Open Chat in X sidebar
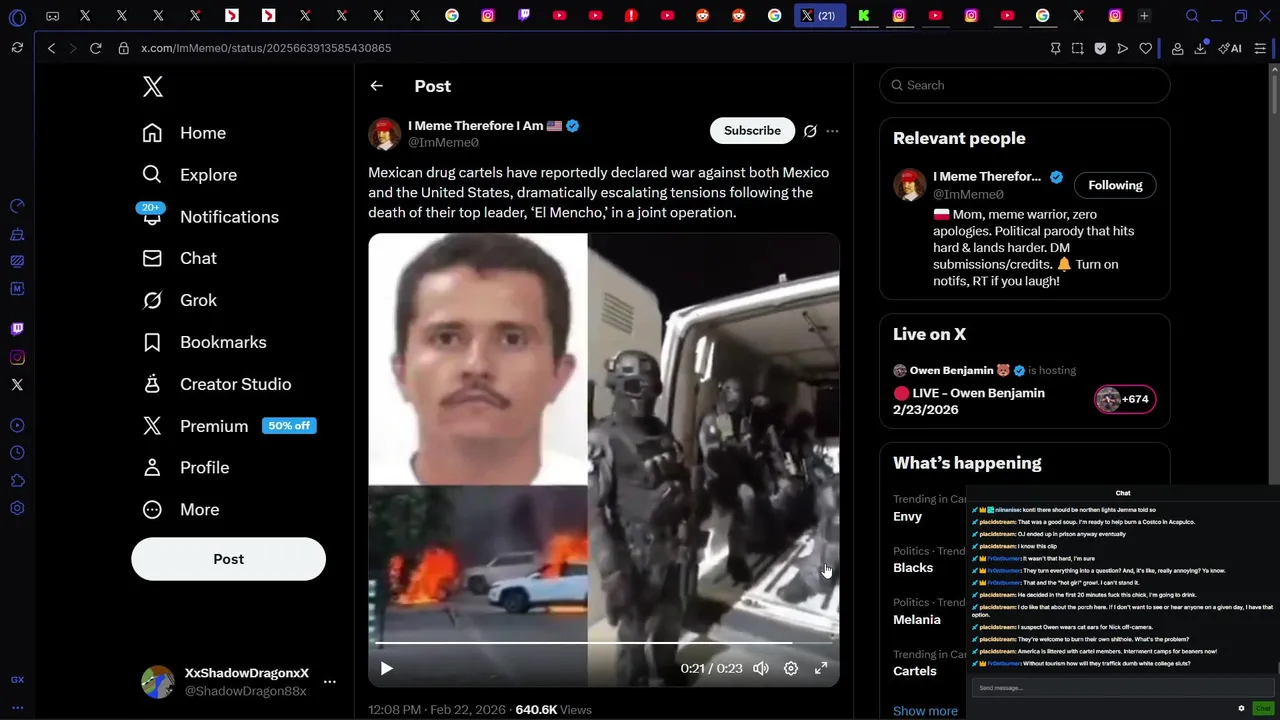The image size is (1280, 720). (180, 258)
